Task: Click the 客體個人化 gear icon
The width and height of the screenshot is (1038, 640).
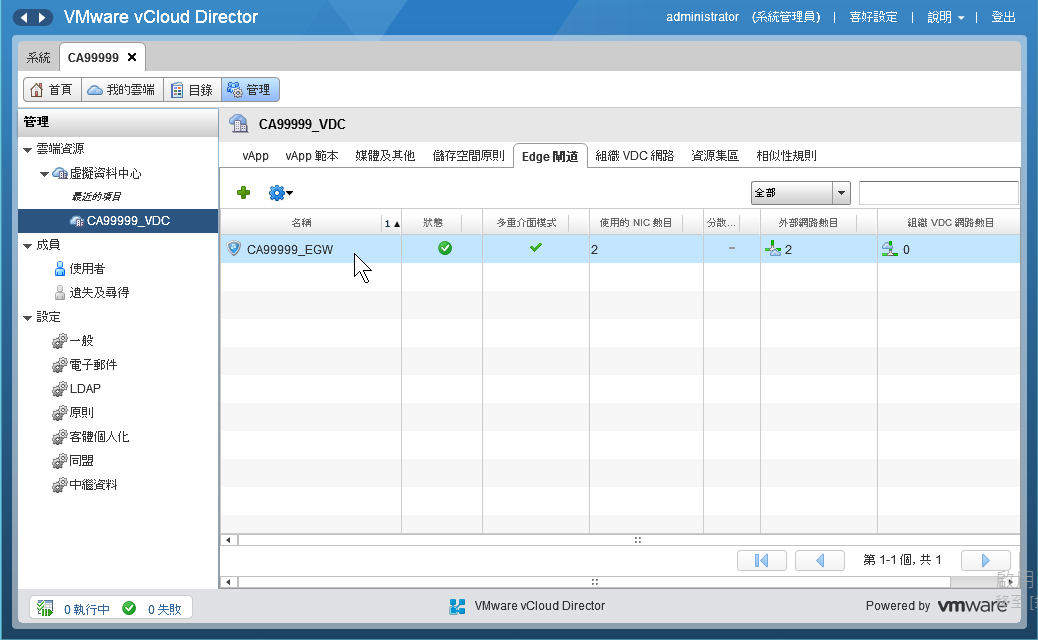Action: coord(60,437)
